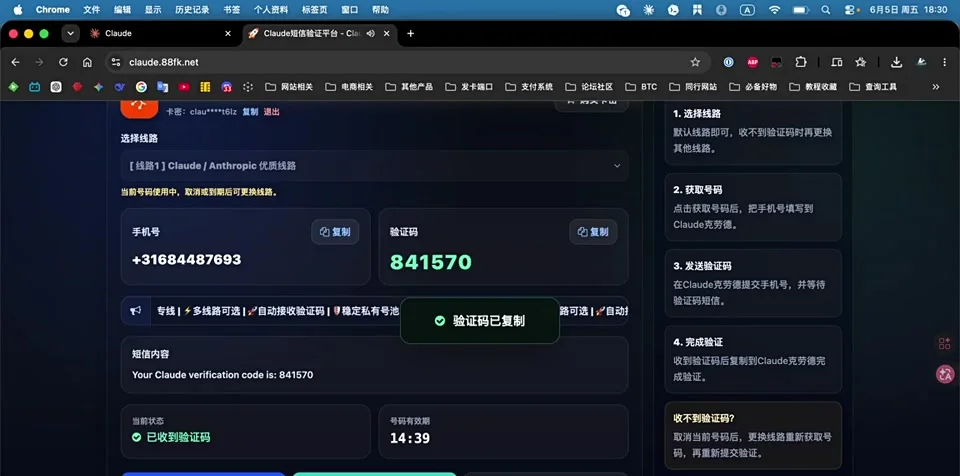Open the 个人资料 menu
Viewport: 960px width, 476px height.
pos(271,10)
